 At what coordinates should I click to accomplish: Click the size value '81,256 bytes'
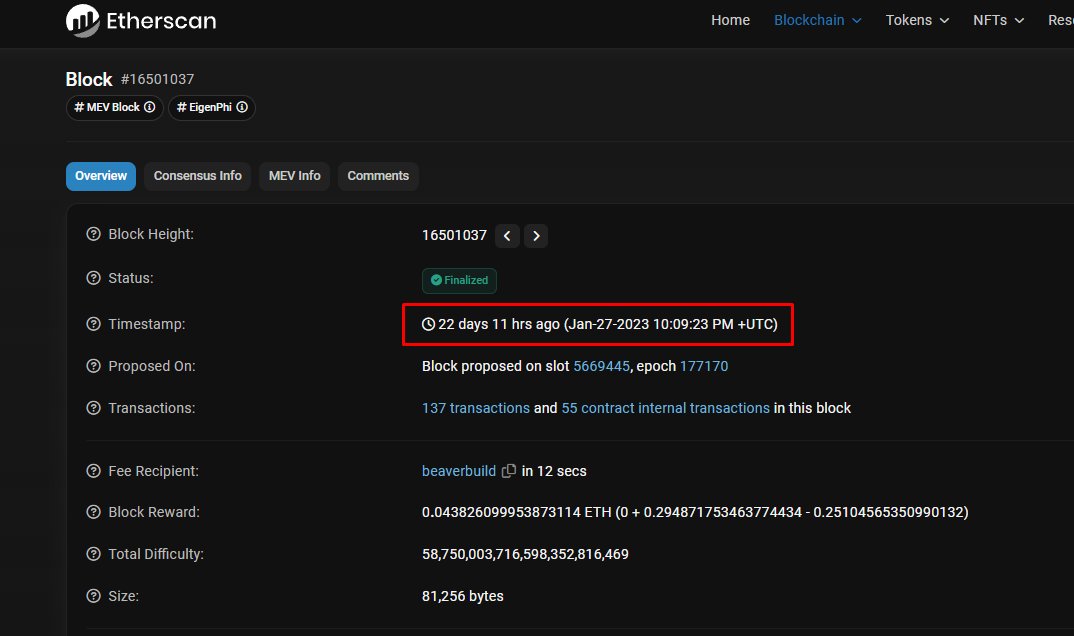[x=463, y=596]
